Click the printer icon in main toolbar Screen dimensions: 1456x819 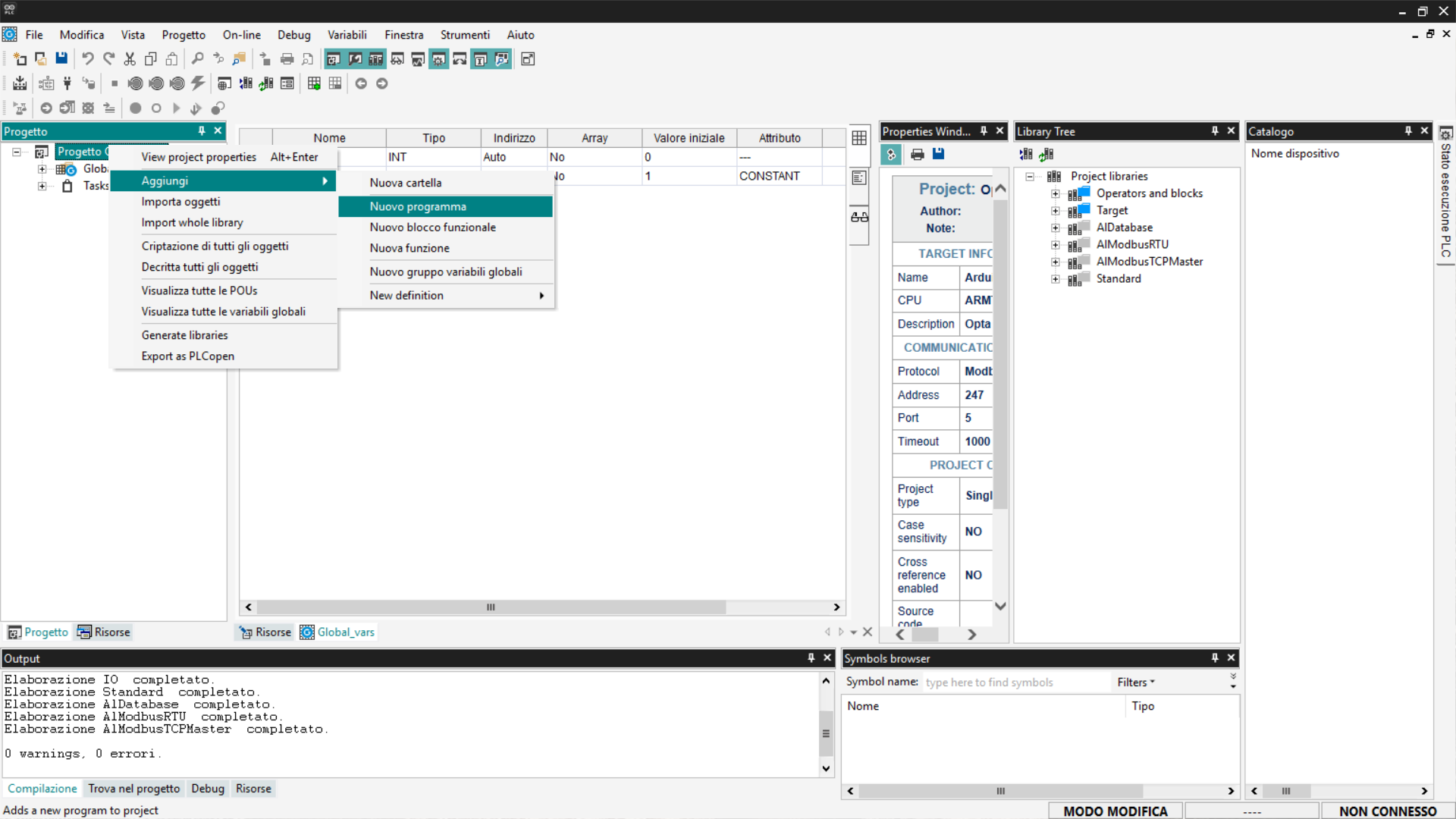(287, 58)
